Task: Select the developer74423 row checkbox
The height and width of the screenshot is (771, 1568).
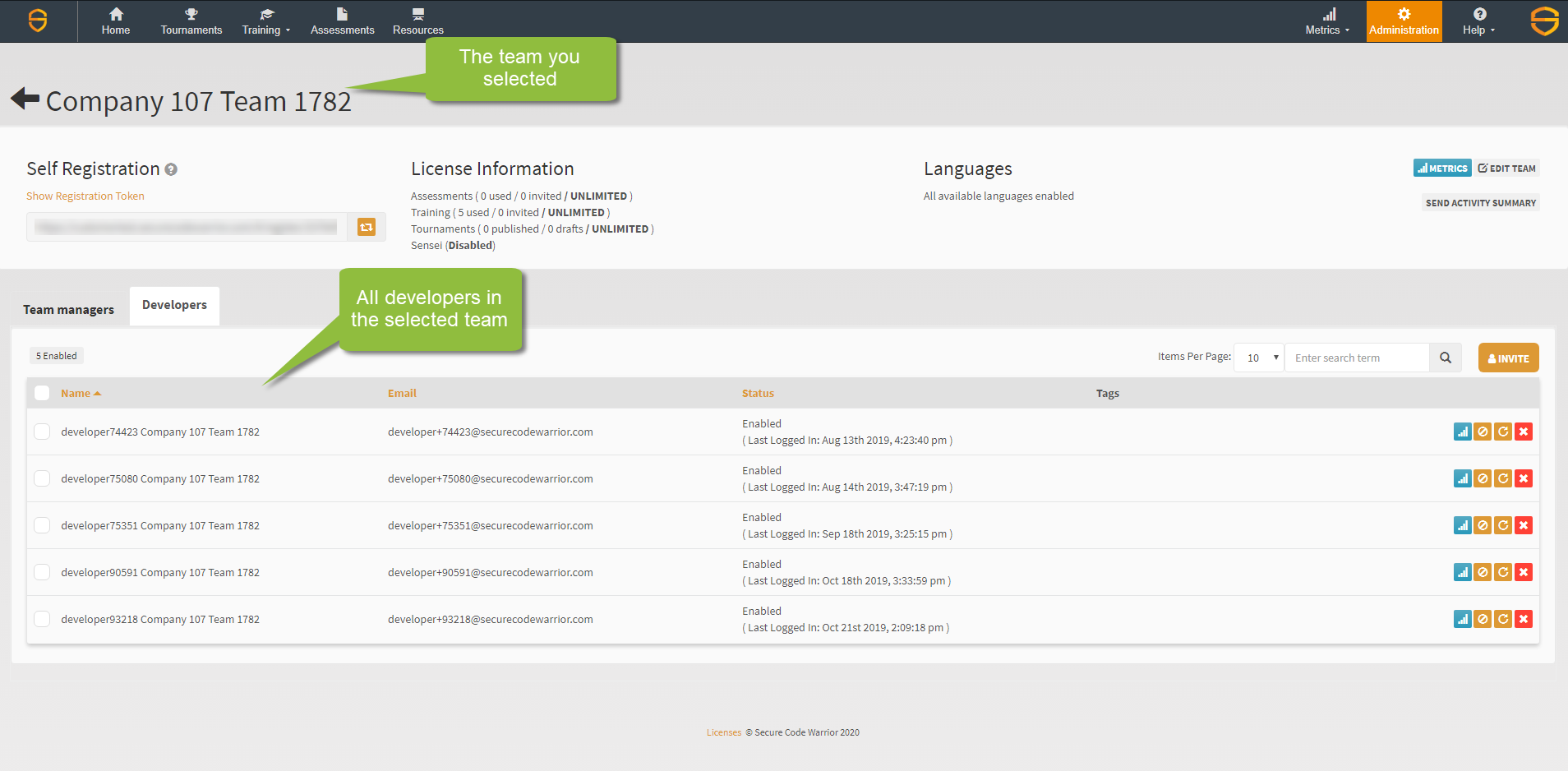Action: pos(42,432)
